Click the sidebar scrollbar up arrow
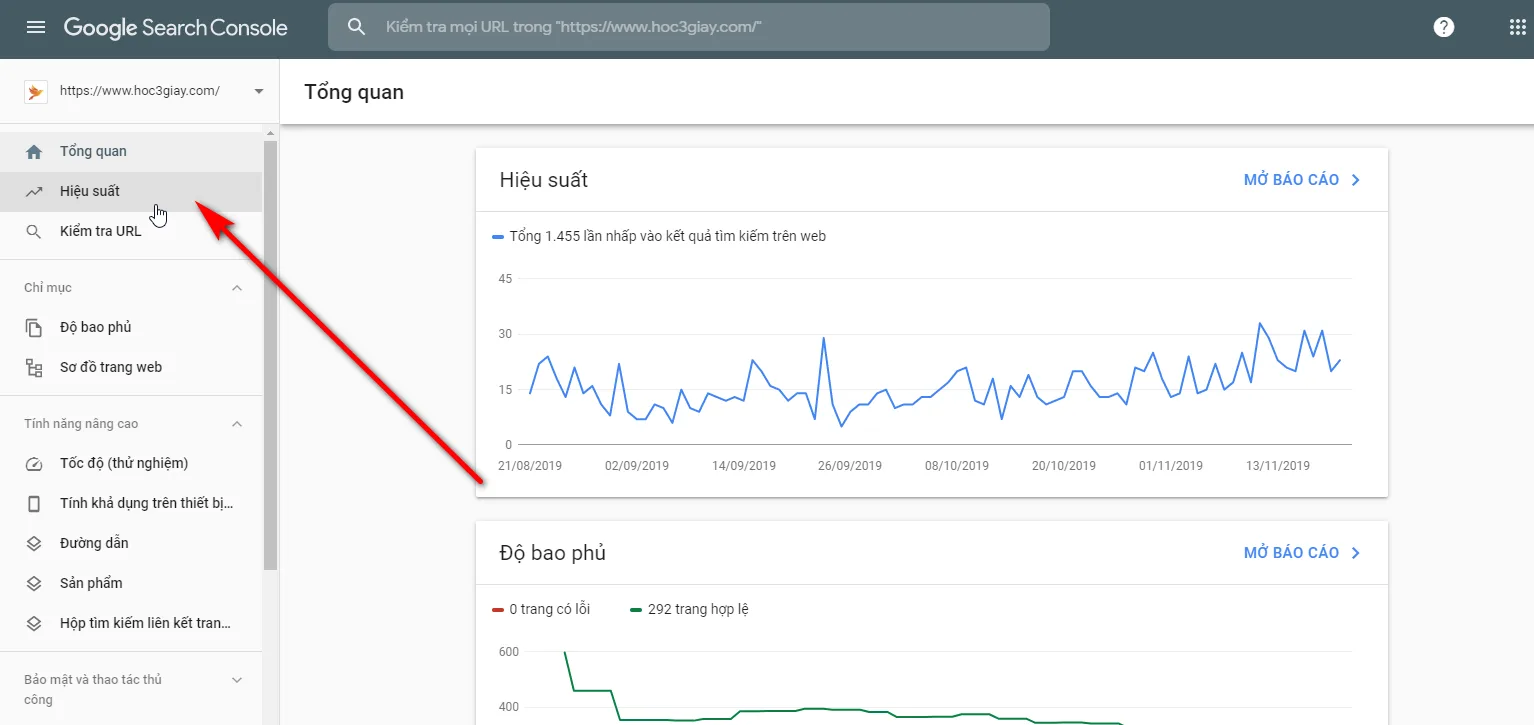Viewport: 1534px width, 725px height. click(x=270, y=132)
